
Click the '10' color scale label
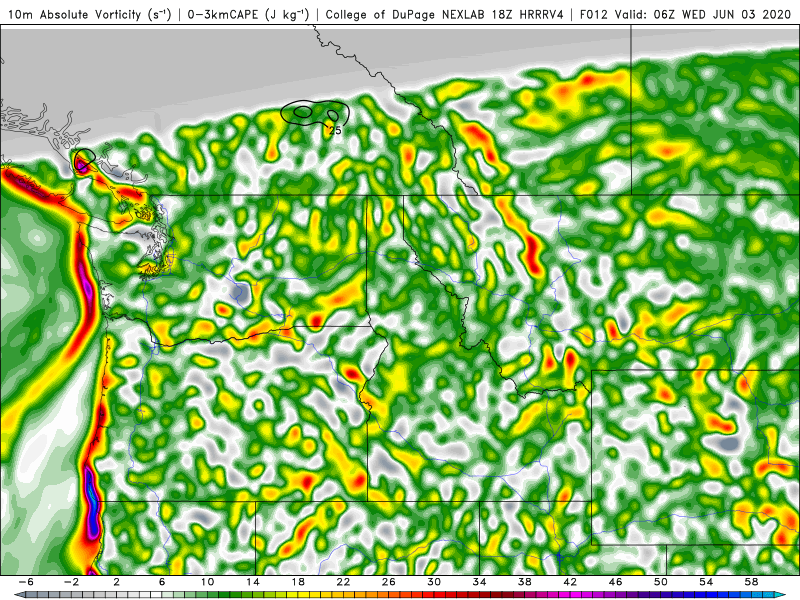pyautogui.click(x=207, y=582)
